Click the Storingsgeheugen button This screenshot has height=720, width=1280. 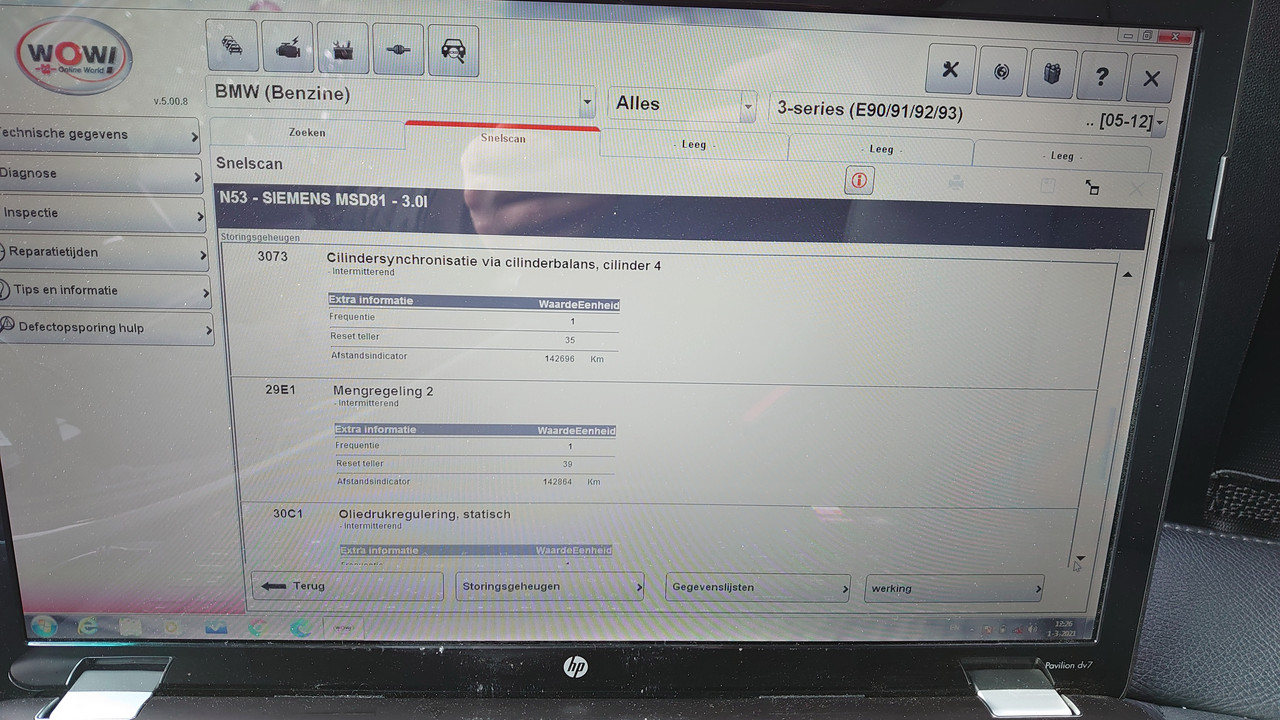[550, 587]
